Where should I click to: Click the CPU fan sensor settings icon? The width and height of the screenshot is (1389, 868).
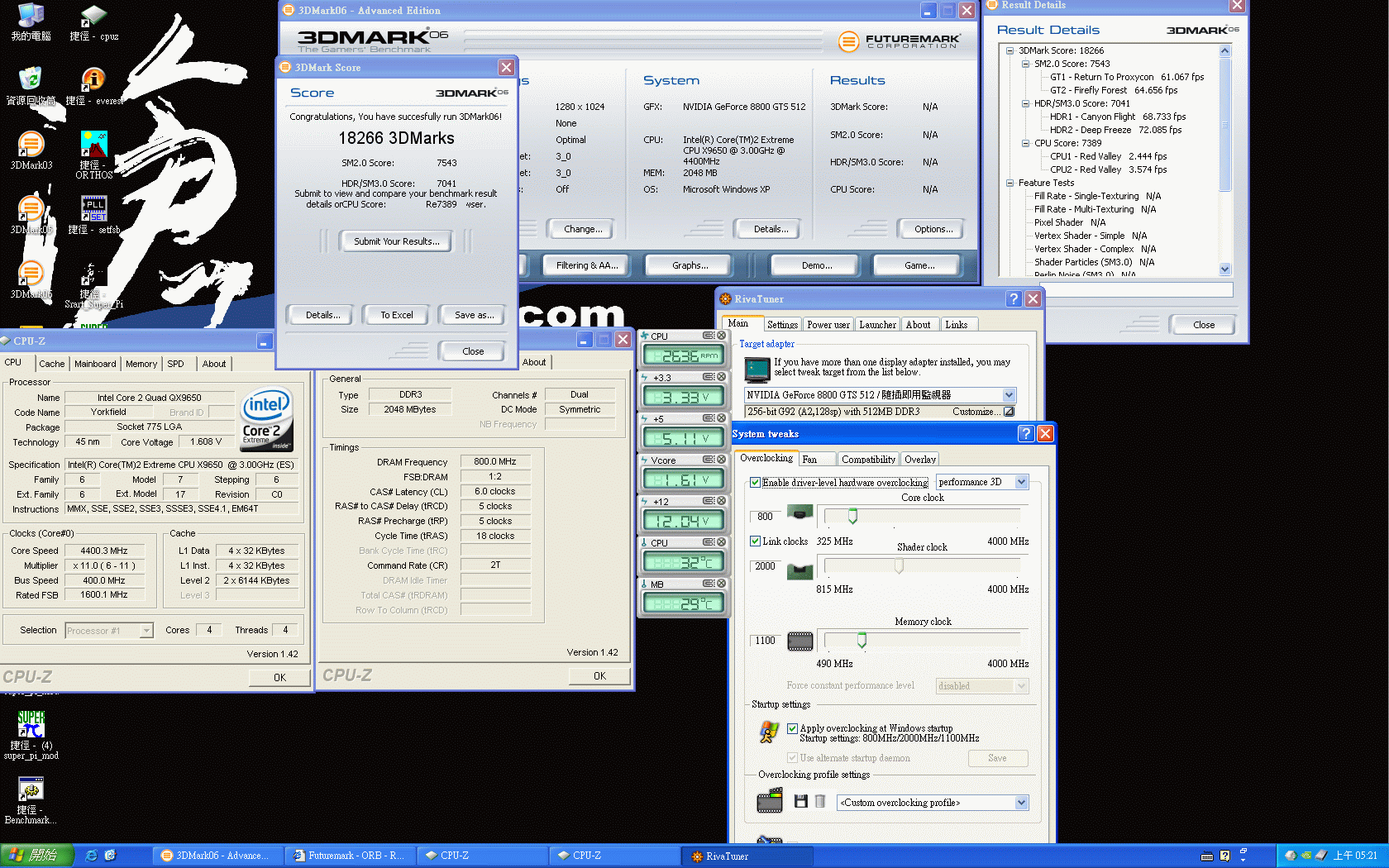(709, 336)
